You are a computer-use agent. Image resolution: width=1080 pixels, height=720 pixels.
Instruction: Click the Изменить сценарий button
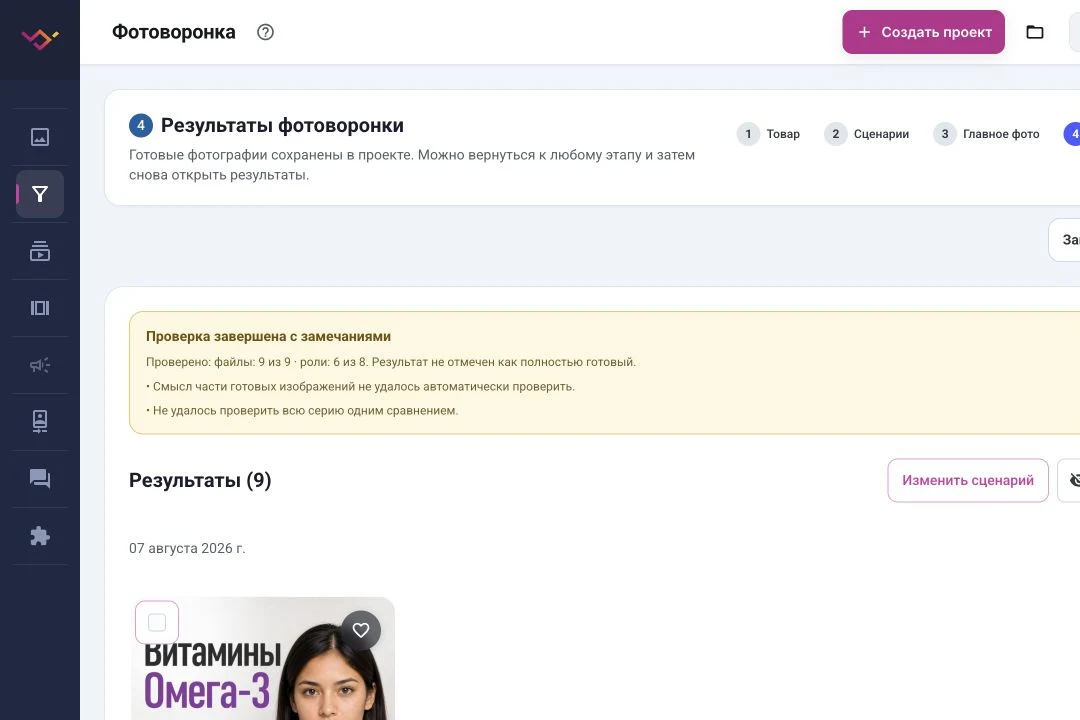tap(968, 480)
